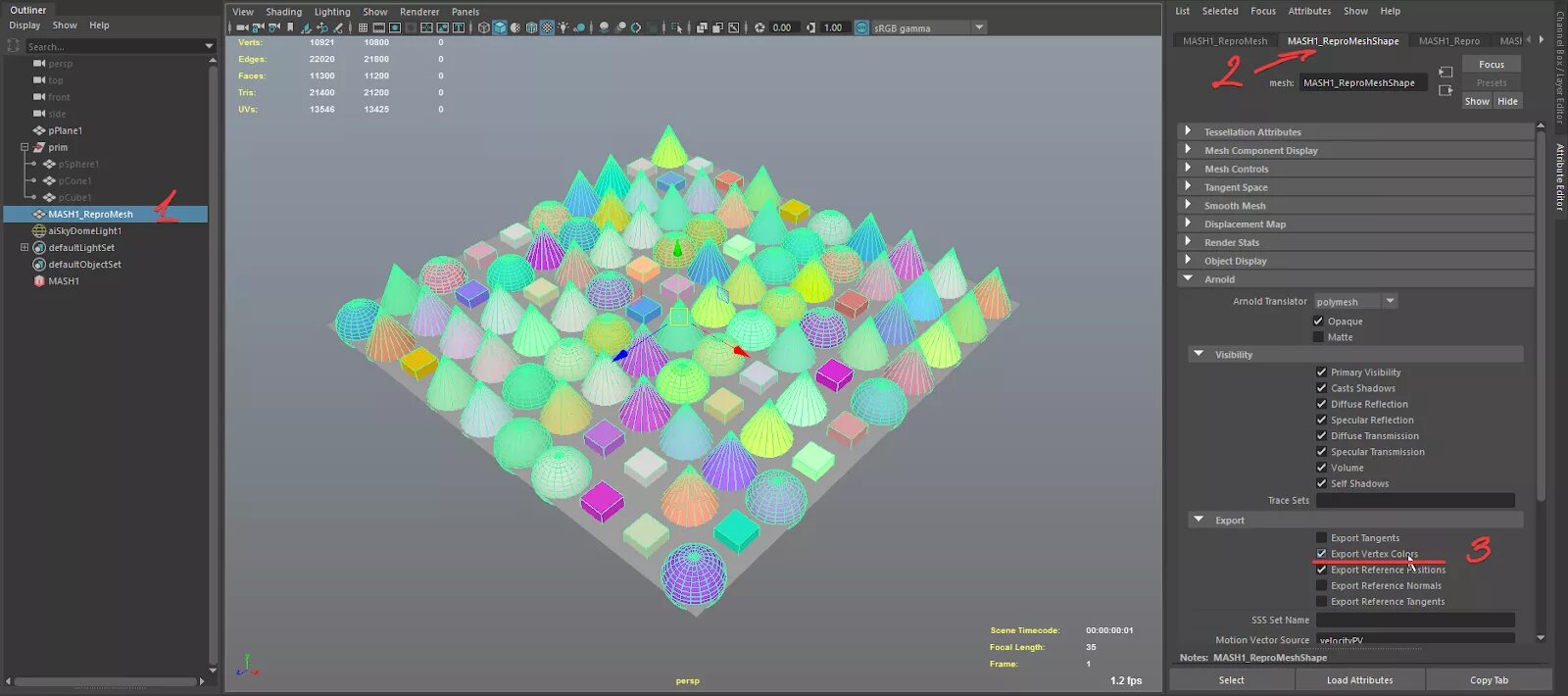Toggle Casts Shadows checkbox
Screen dimensions: 1568x696
click(1321, 387)
